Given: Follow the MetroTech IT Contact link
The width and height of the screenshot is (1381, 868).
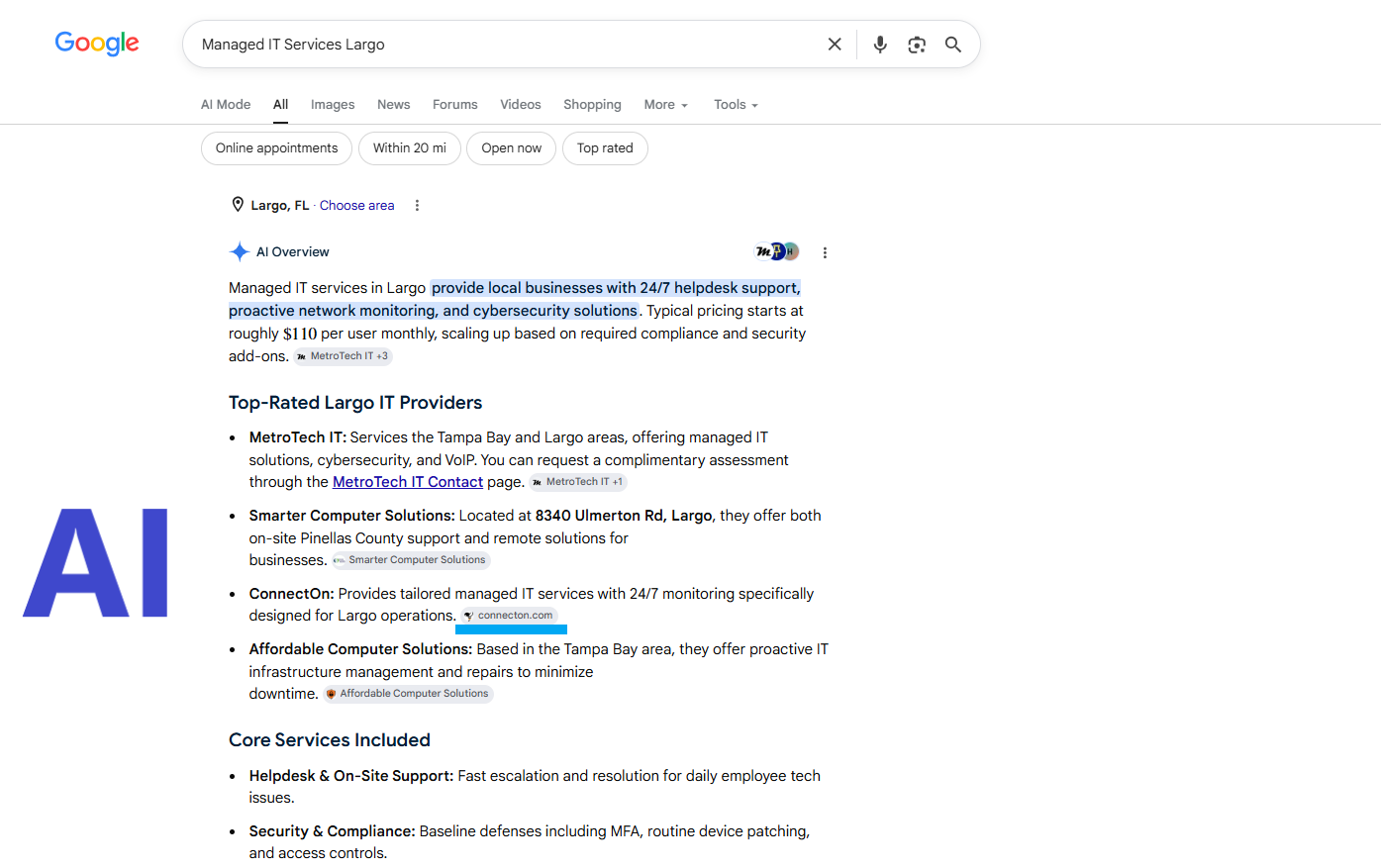Looking at the screenshot, I should pyautogui.click(x=408, y=482).
